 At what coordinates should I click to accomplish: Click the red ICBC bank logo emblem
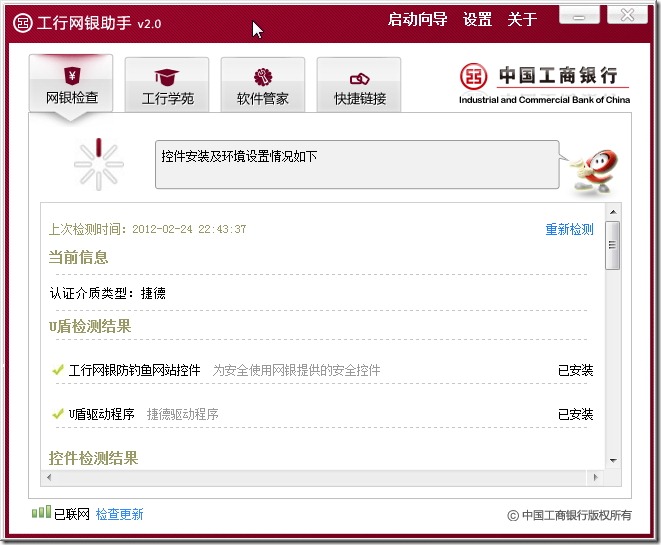473,77
